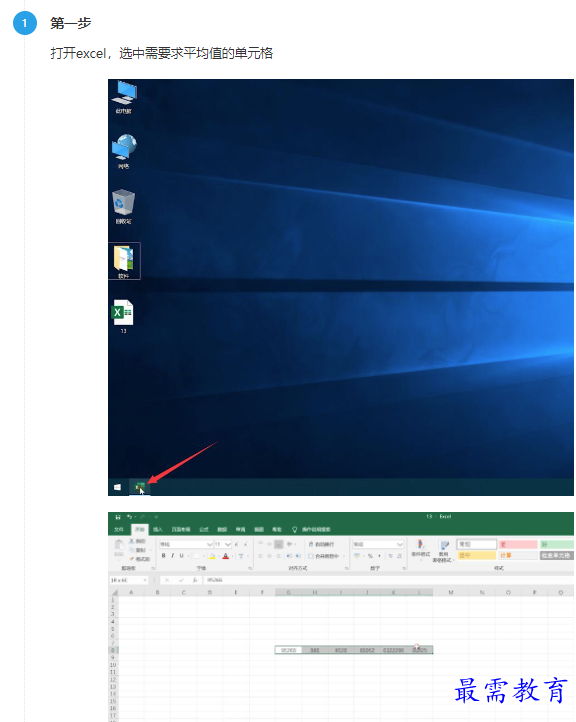This screenshot has height=722, width=576.
Task: Switch to the Data tab
Action: tap(222, 530)
